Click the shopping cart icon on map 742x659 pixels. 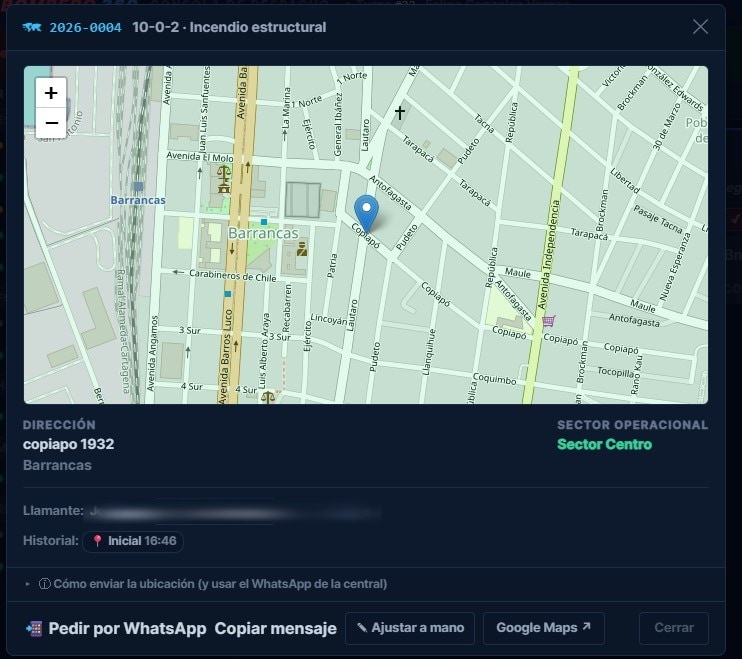548,321
